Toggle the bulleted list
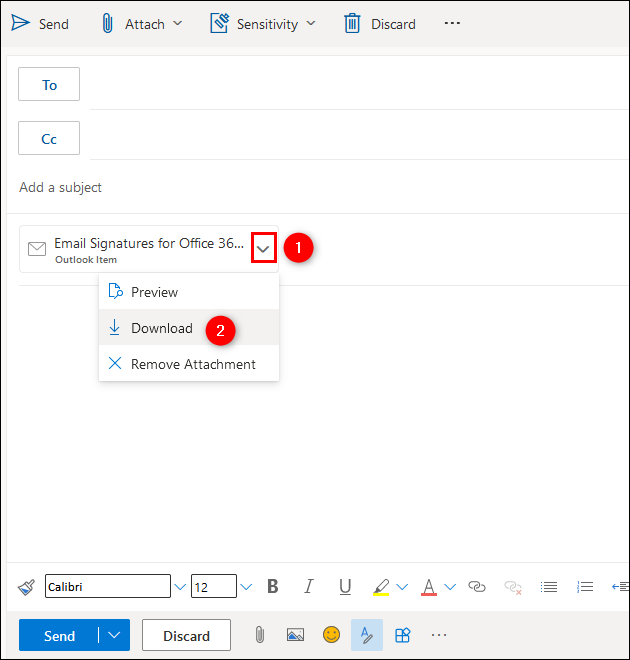 [549, 586]
